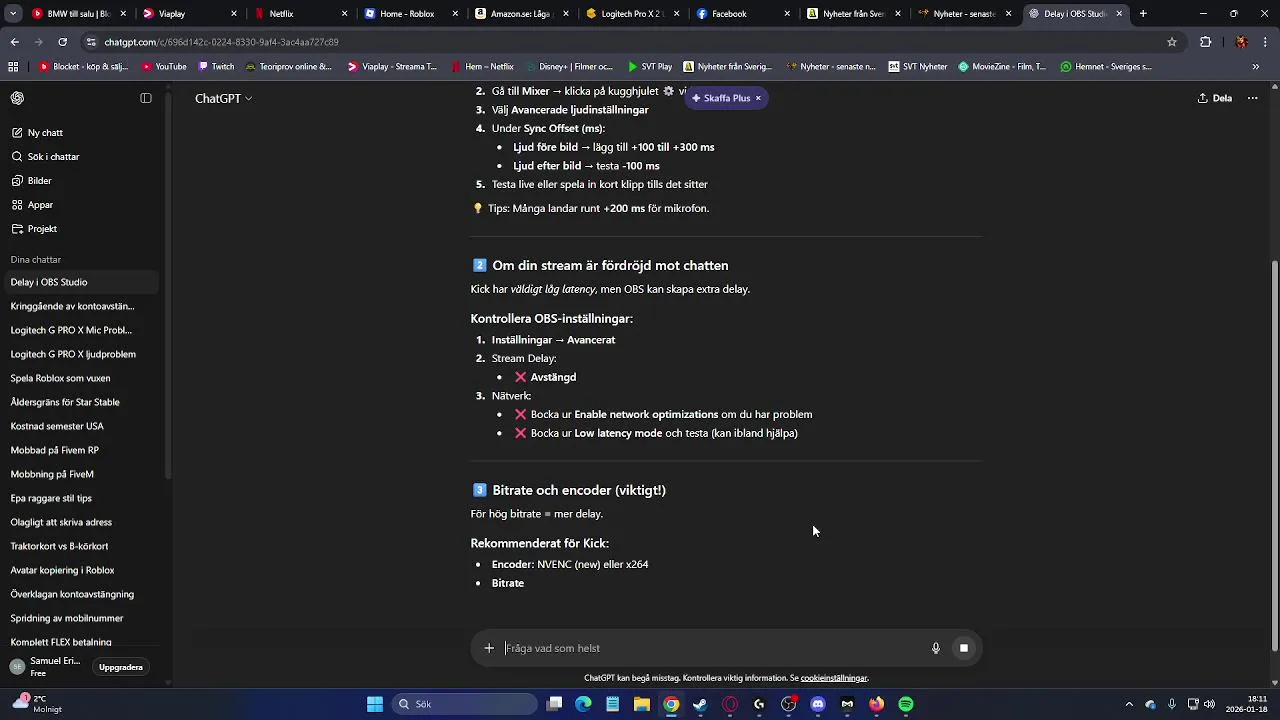Open the three-dot conversation options menu
The width and height of the screenshot is (1280, 720).
point(1252,98)
